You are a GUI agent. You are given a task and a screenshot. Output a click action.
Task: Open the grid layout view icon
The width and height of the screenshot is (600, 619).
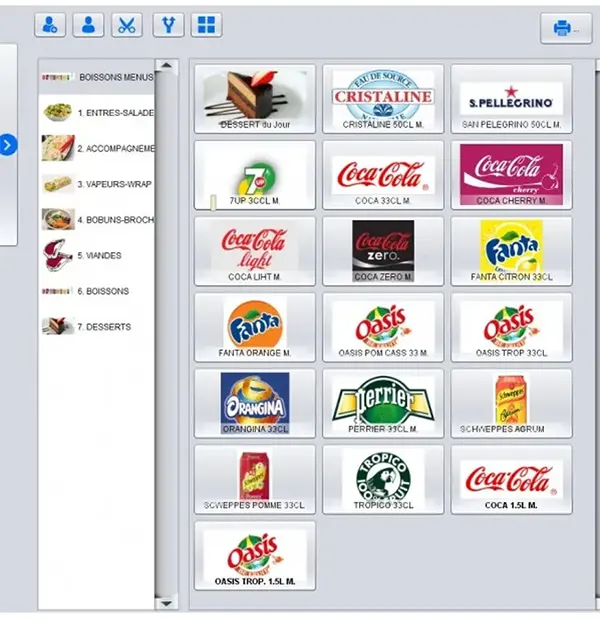[206, 25]
